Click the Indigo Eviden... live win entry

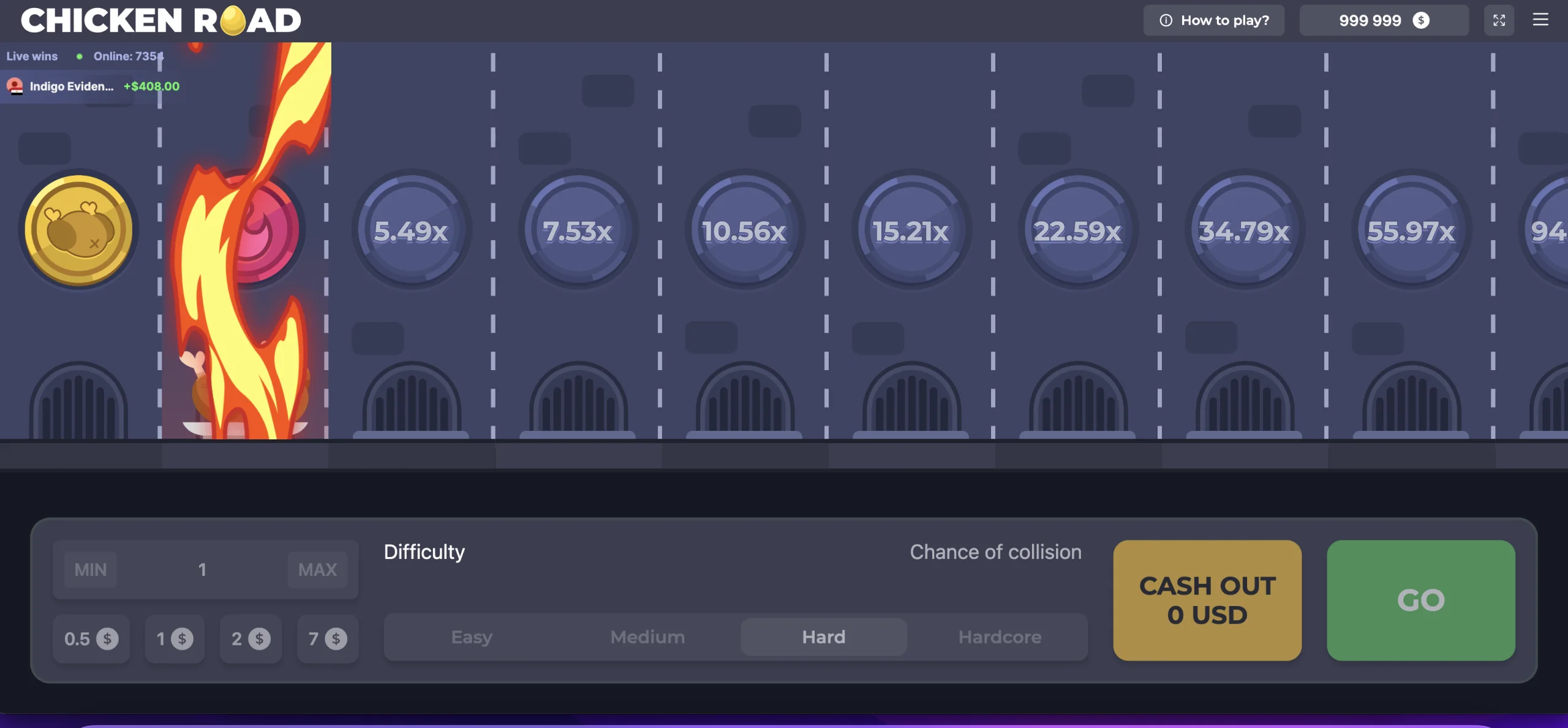(92, 86)
